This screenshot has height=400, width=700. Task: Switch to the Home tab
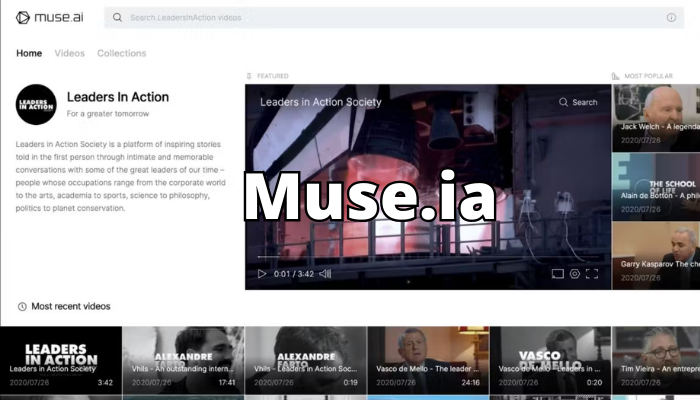point(29,53)
